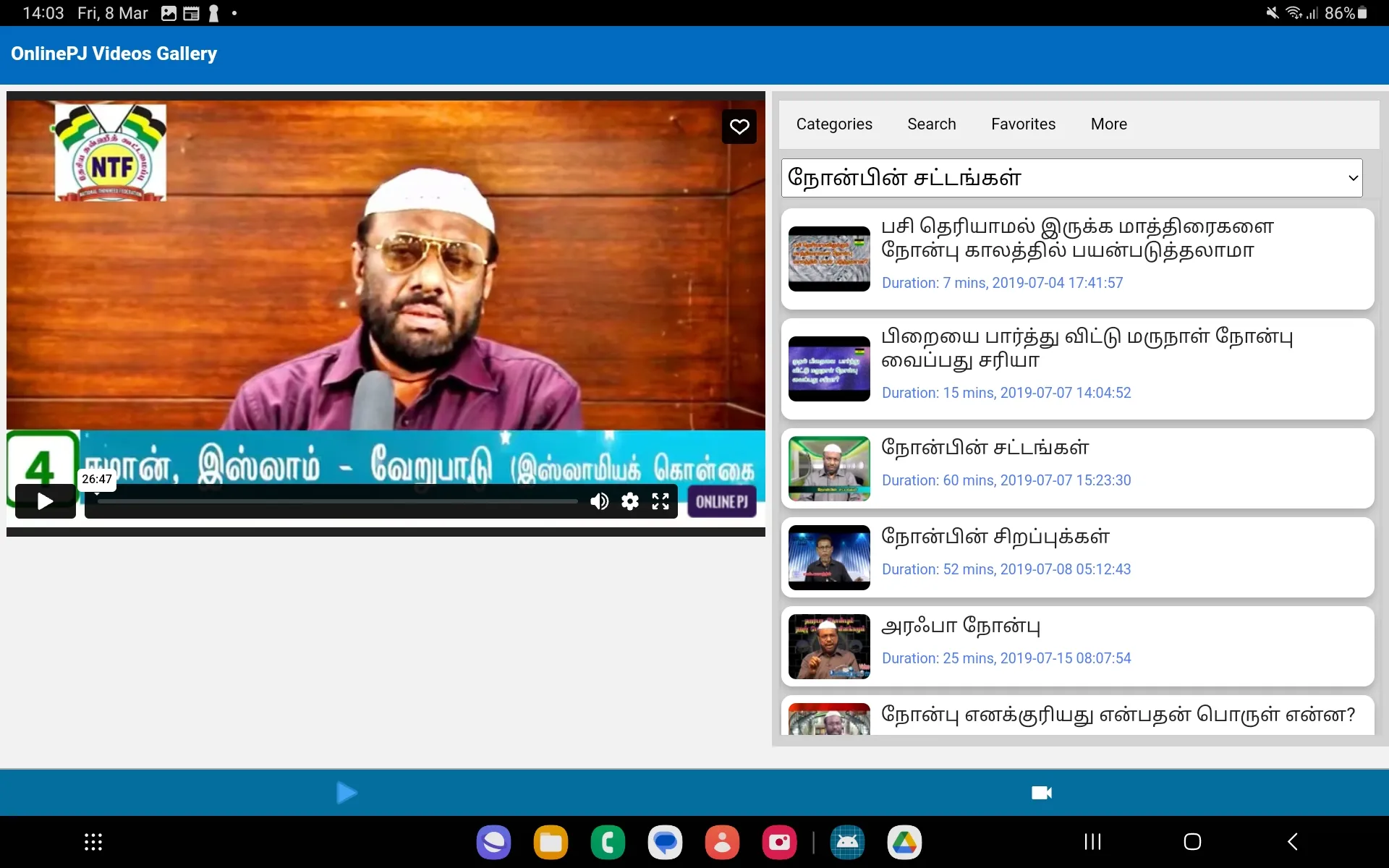Open the More tab
Screen dimensions: 1389x868
click(x=1108, y=124)
